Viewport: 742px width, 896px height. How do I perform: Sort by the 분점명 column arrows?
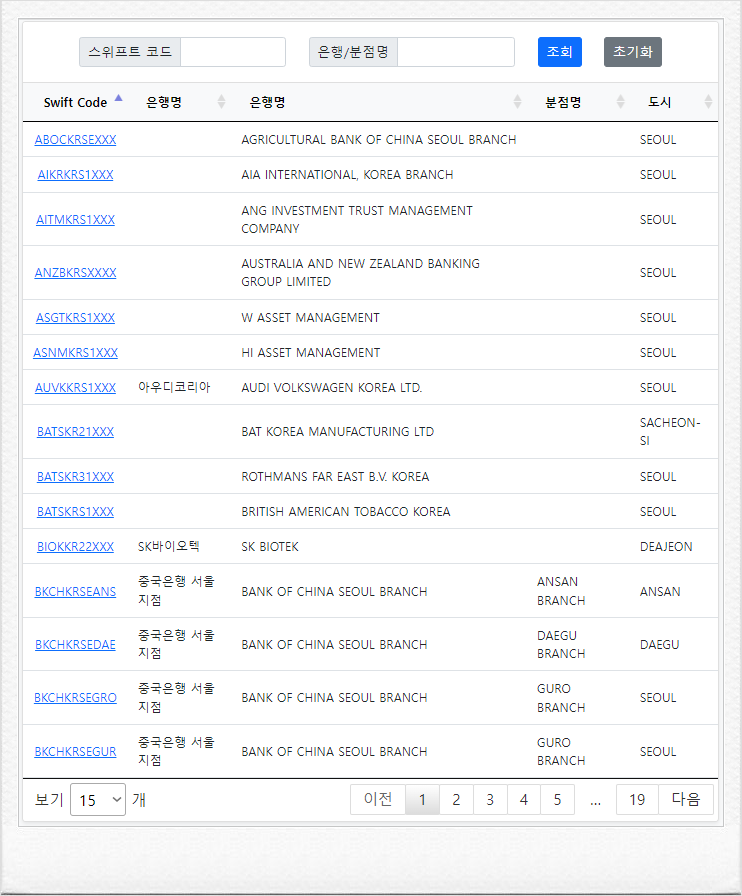[620, 102]
